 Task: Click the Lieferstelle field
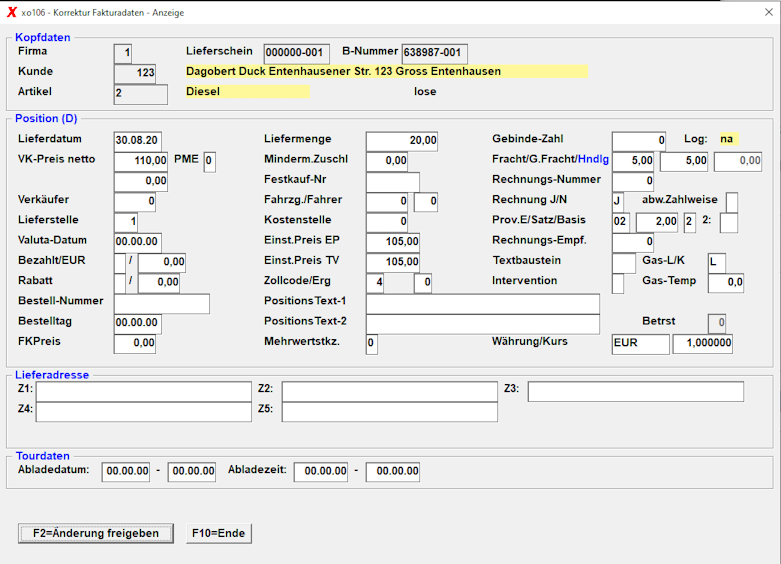click(126, 222)
